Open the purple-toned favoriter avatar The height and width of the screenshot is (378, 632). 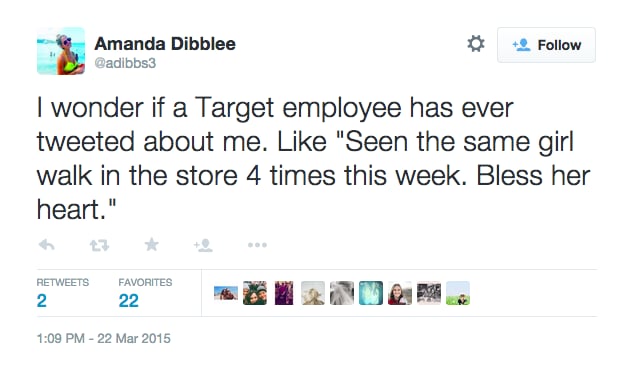(x=284, y=293)
